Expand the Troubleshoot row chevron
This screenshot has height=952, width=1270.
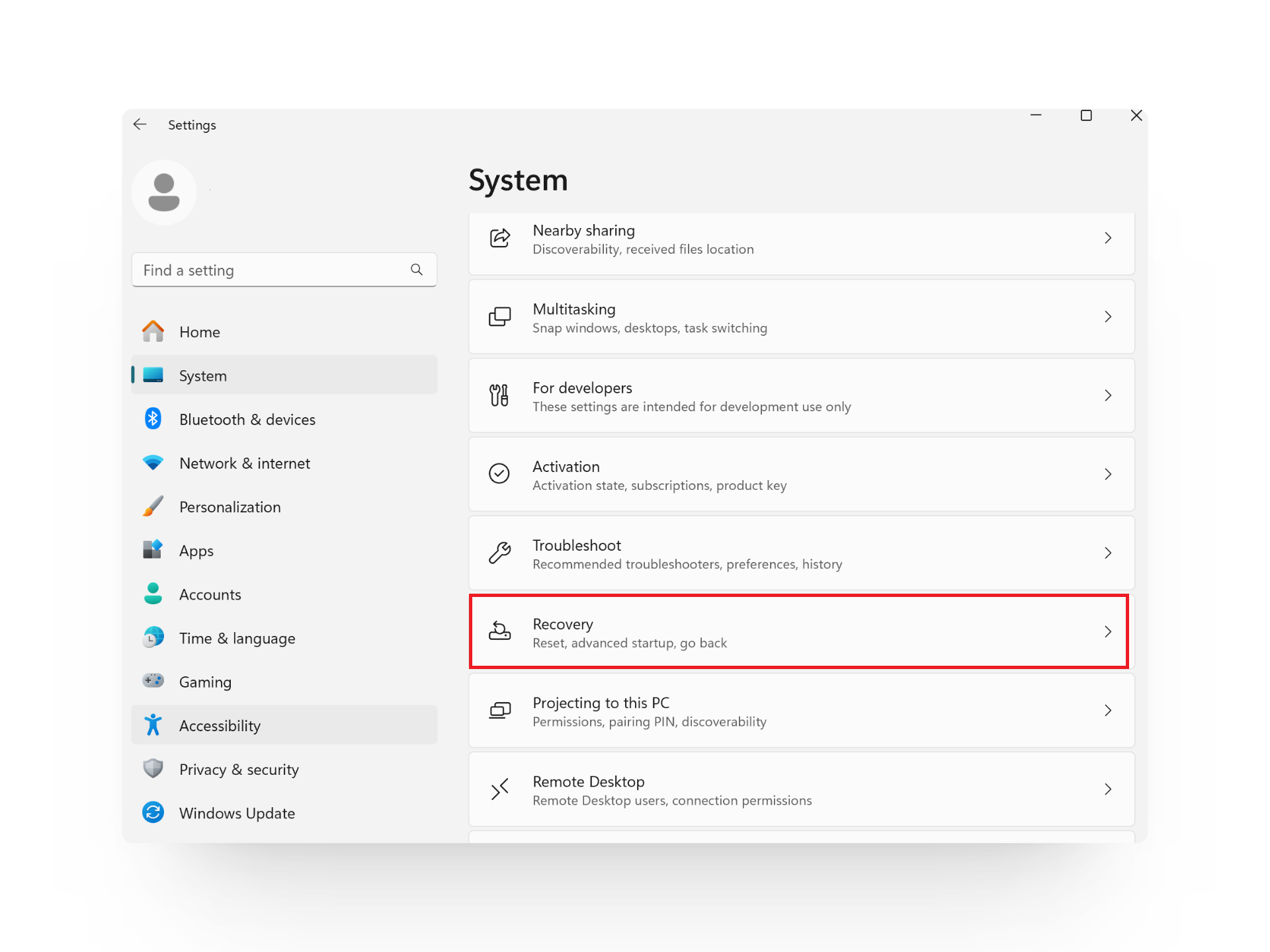pyautogui.click(x=1108, y=553)
